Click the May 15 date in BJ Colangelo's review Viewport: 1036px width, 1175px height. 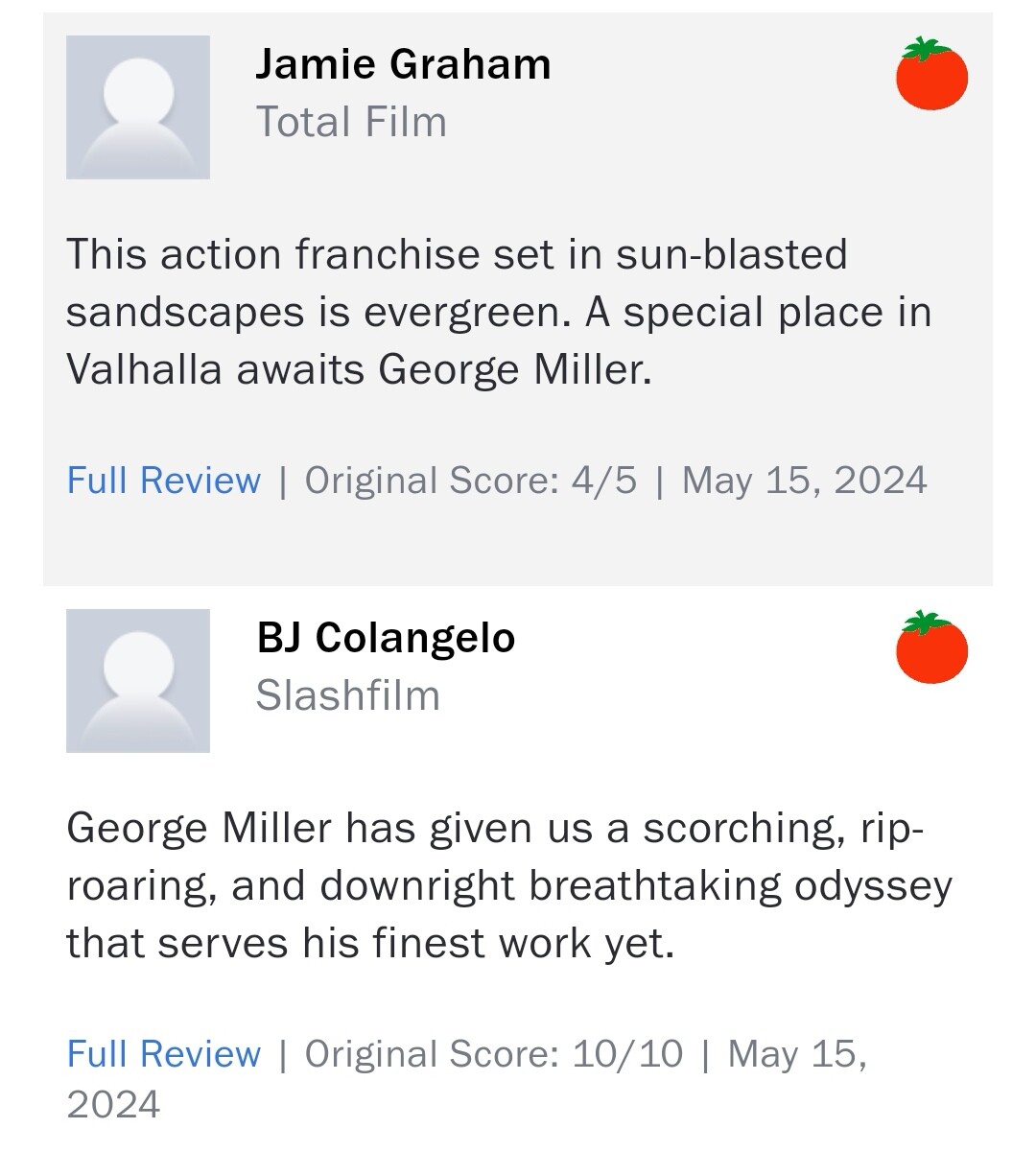pyautogui.click(x=796, y=1053)
